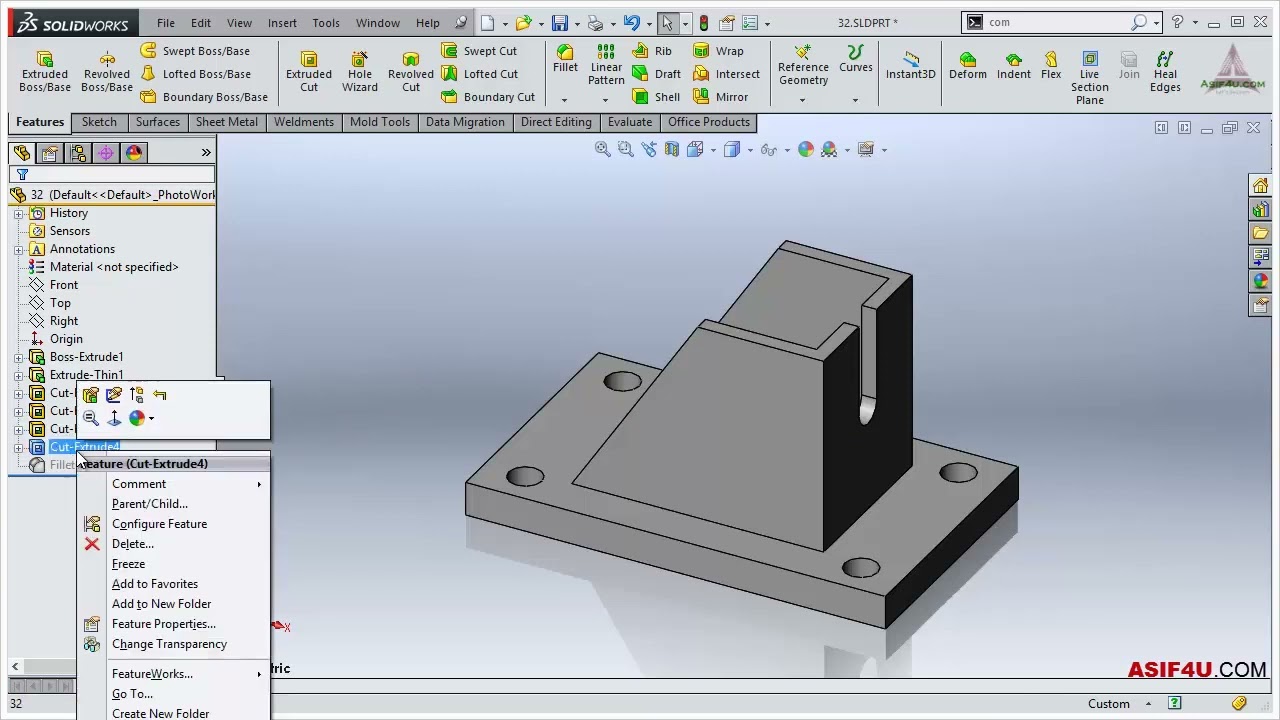This screenshot has height=720, width=1280.
Task: Open the PropertyManager tab icon
Action: coord(50,153)
